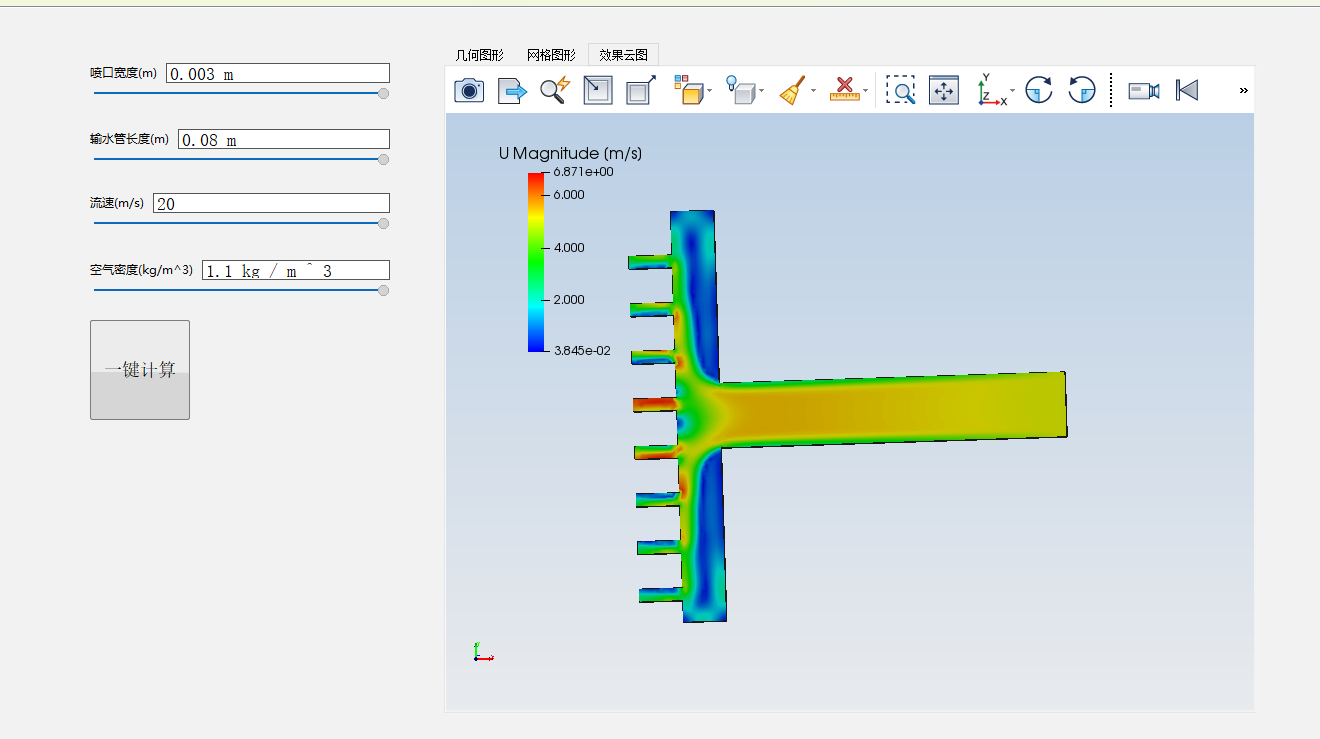Click the yellow cube display icon
Viewport: 1320px width, 739px height.
click(x=688, y=90)
